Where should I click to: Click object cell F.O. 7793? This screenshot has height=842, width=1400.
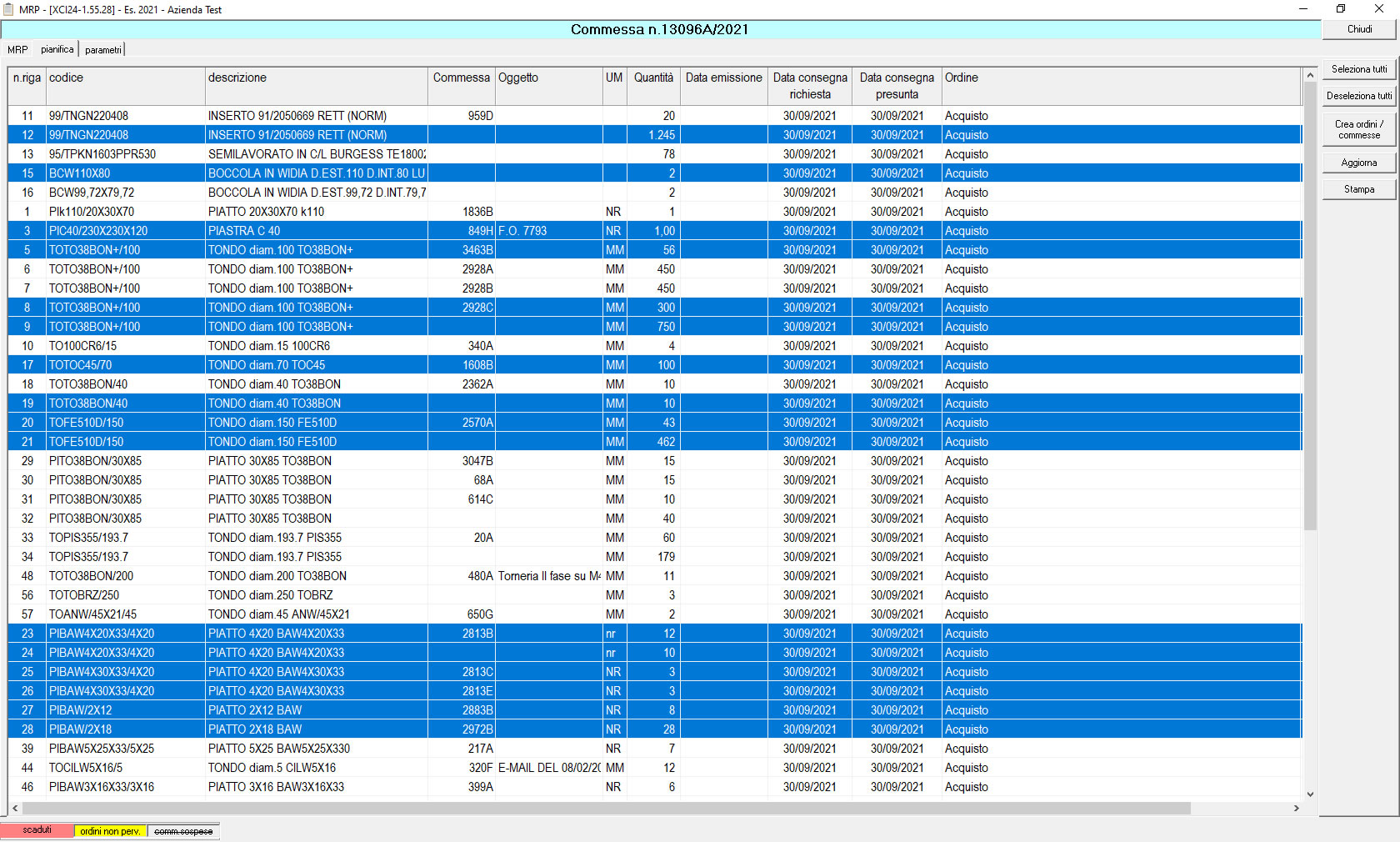(549, 231)
